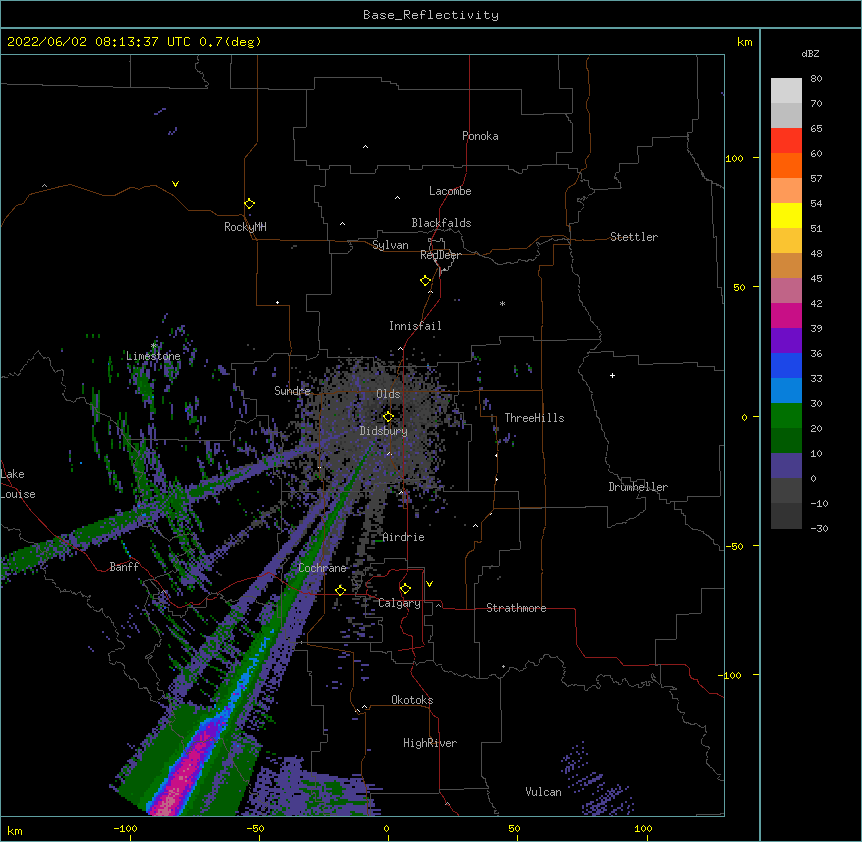Screen dimensions: 862x842
Task: Select the dark green 10-20 dBZ swatch
Action: [786, 441]
